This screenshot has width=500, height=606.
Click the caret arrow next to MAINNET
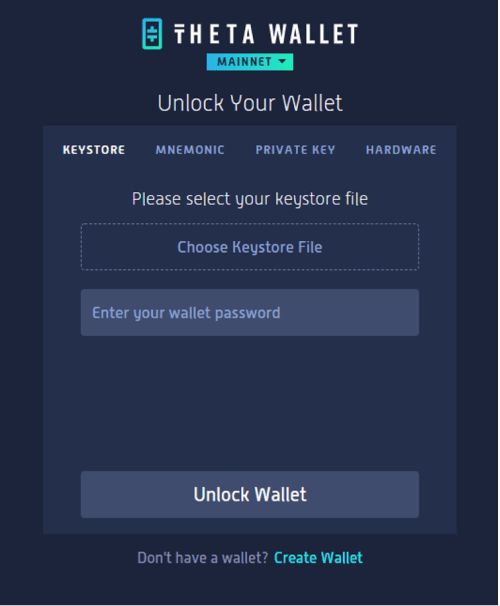[282, 61]
